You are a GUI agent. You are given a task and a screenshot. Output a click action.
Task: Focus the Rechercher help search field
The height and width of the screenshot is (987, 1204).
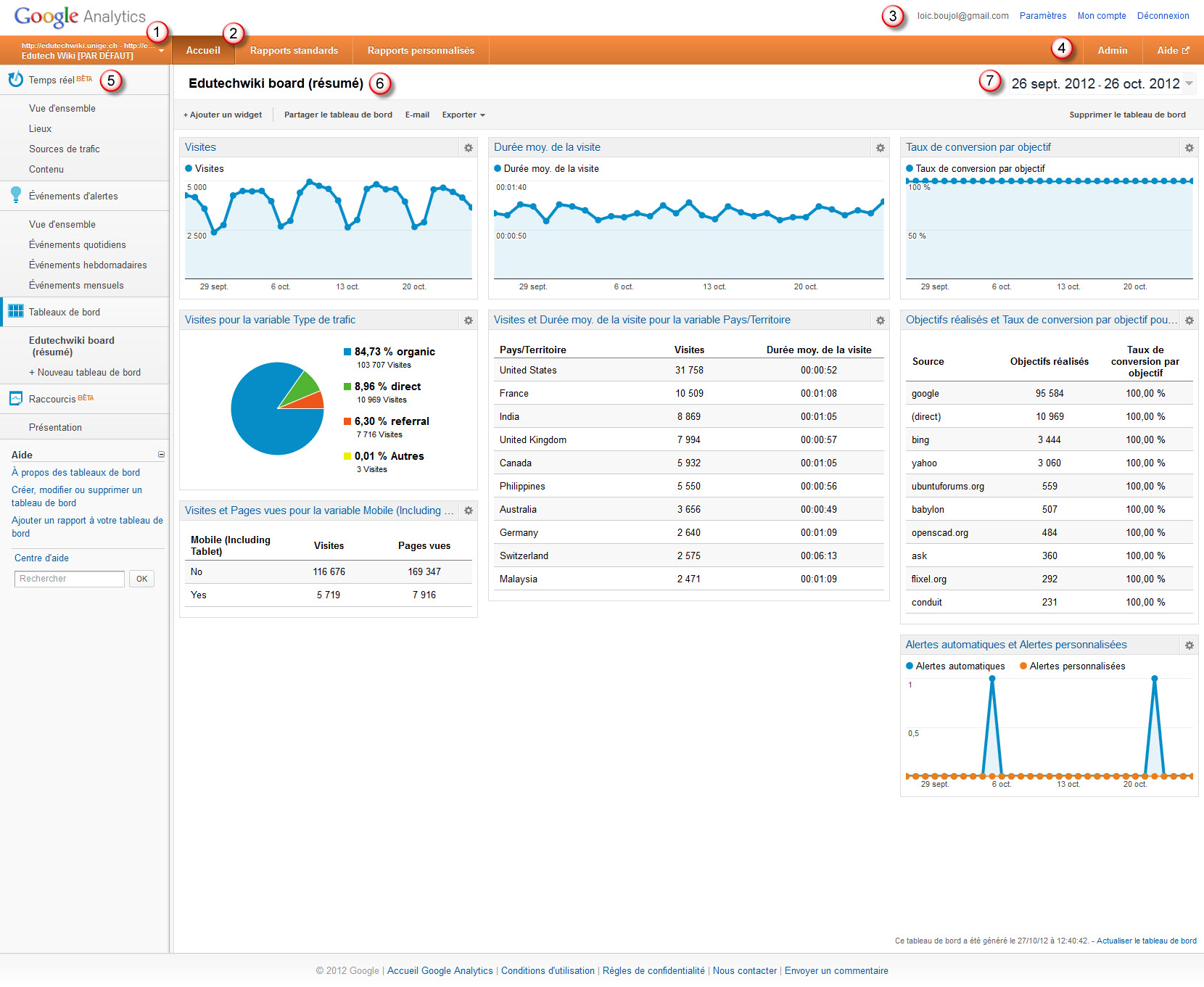pos(70,579)
